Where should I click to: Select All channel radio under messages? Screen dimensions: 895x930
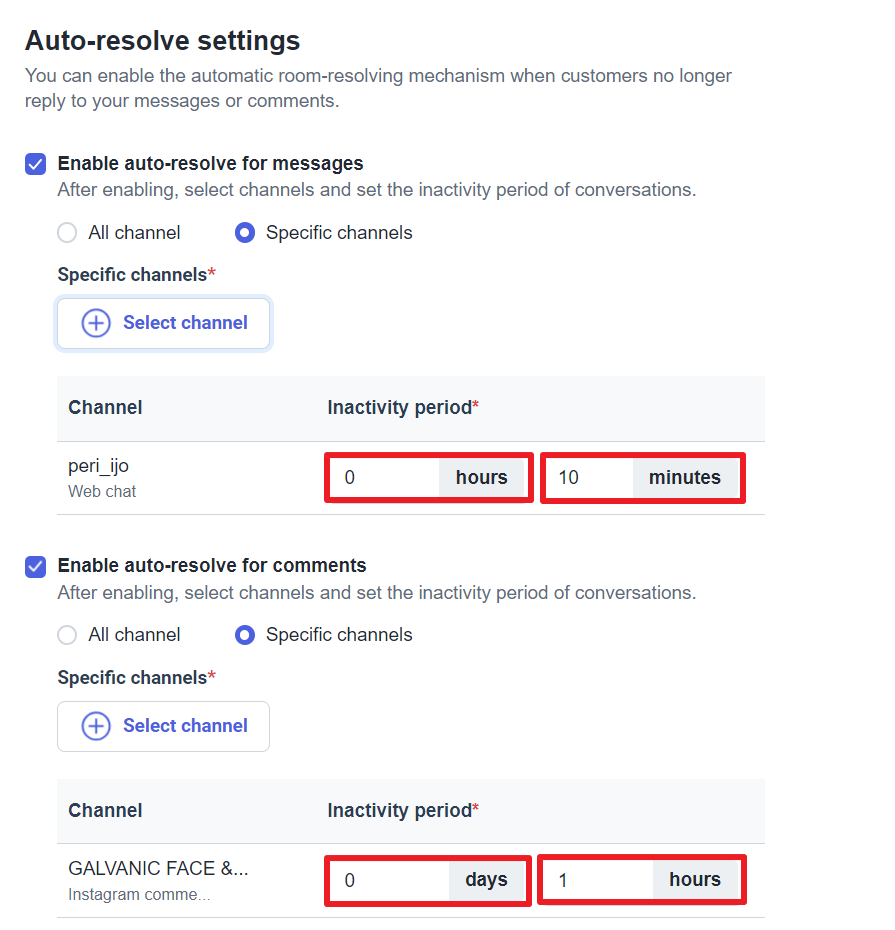pyautogui.click(x=67, y=233)
